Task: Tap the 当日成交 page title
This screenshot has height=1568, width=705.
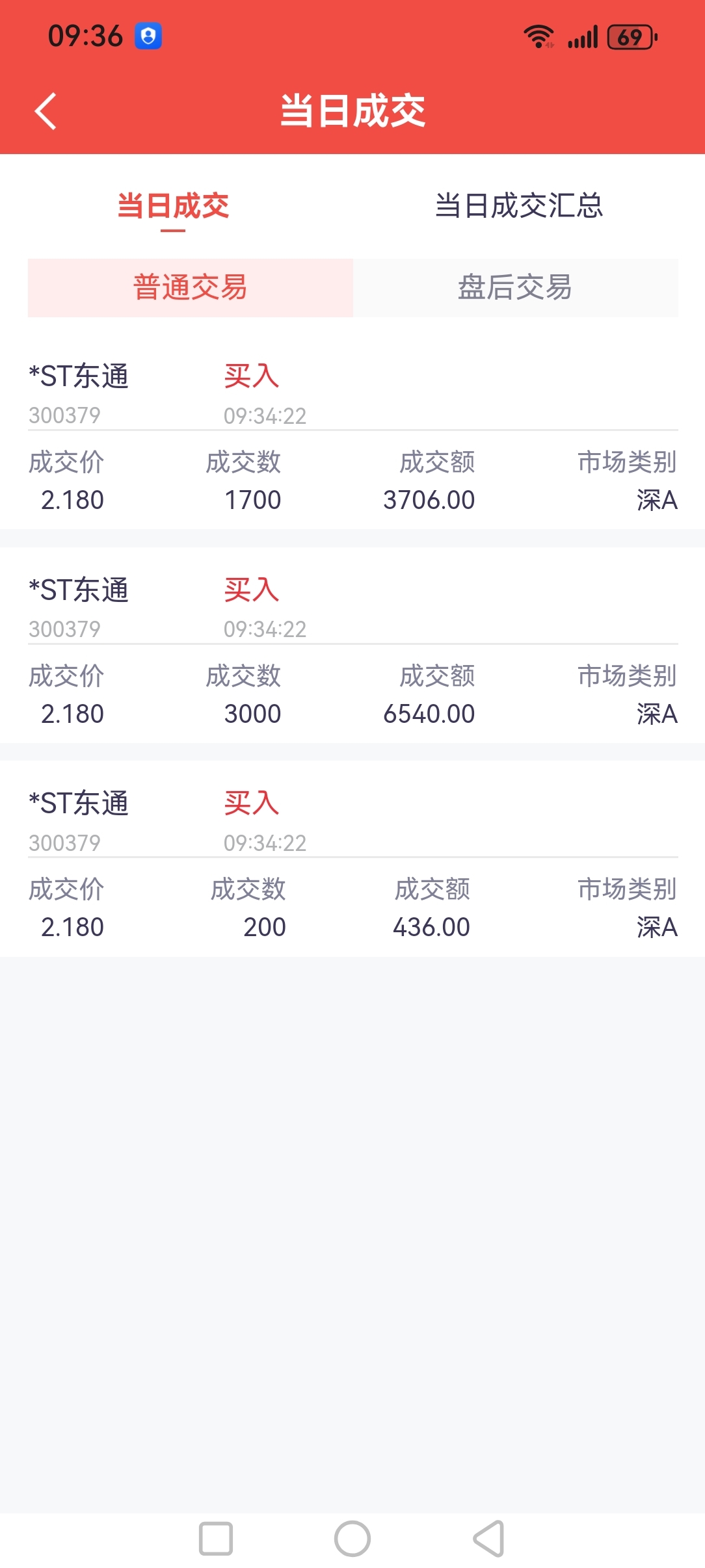Action: 352,111
